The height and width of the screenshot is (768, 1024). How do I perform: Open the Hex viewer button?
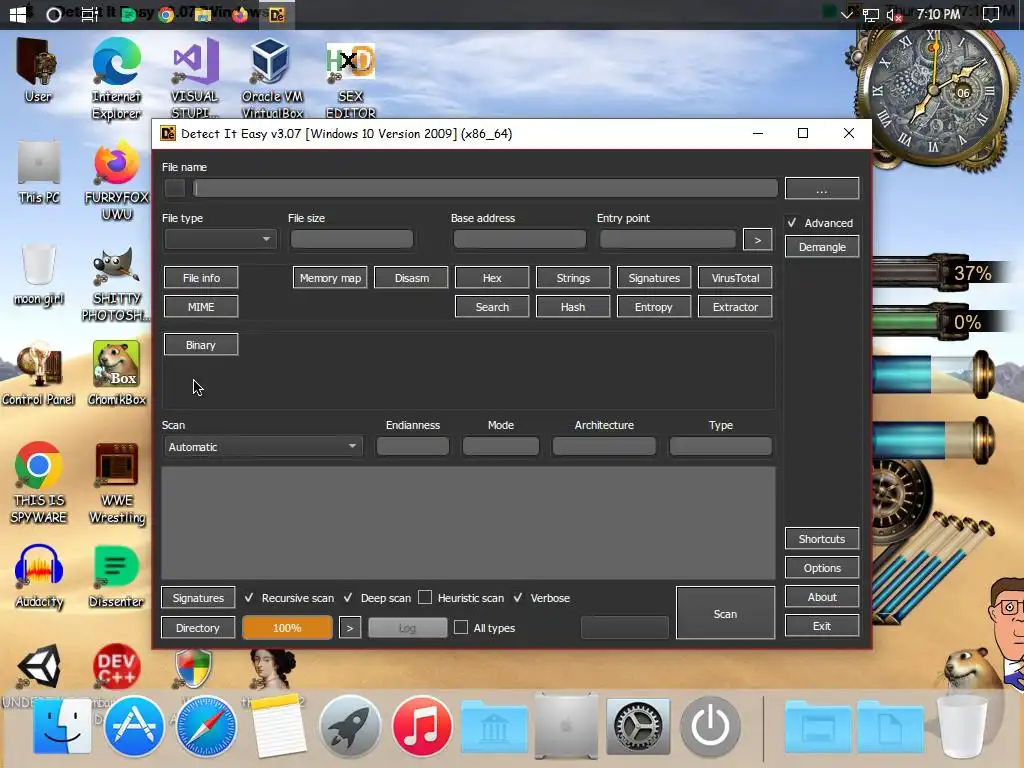coord(492,278)
